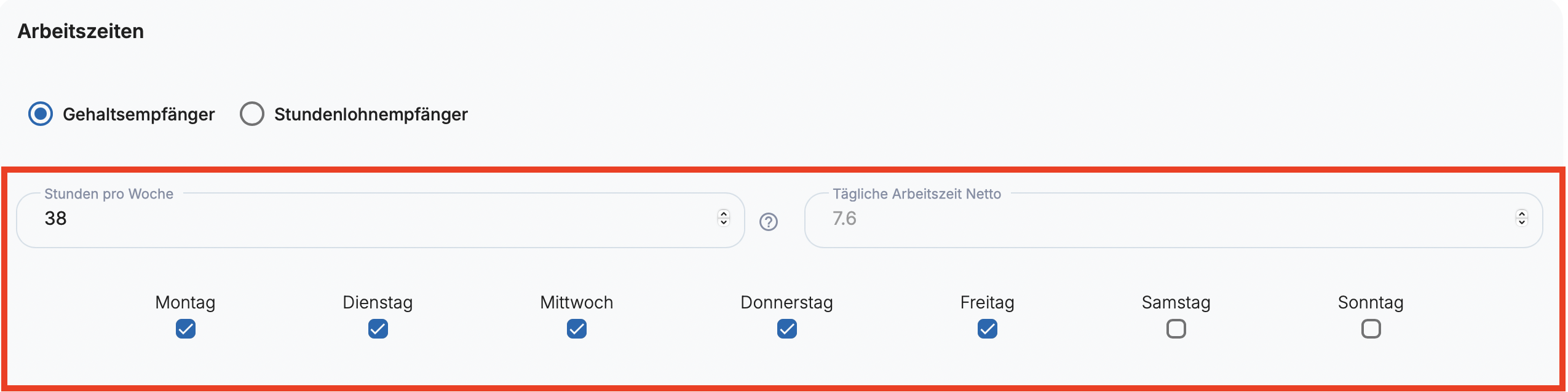Select the Stundenlohnempfänger radio button
This screenshot has height=392, width=1568.
252,114
